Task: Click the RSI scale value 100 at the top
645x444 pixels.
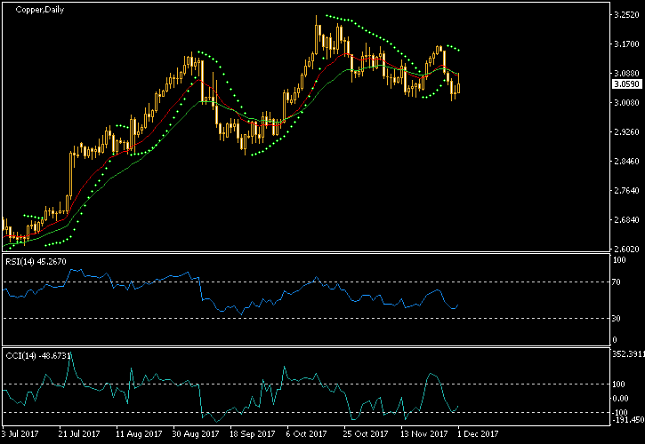Action: (x=619, y=260)
